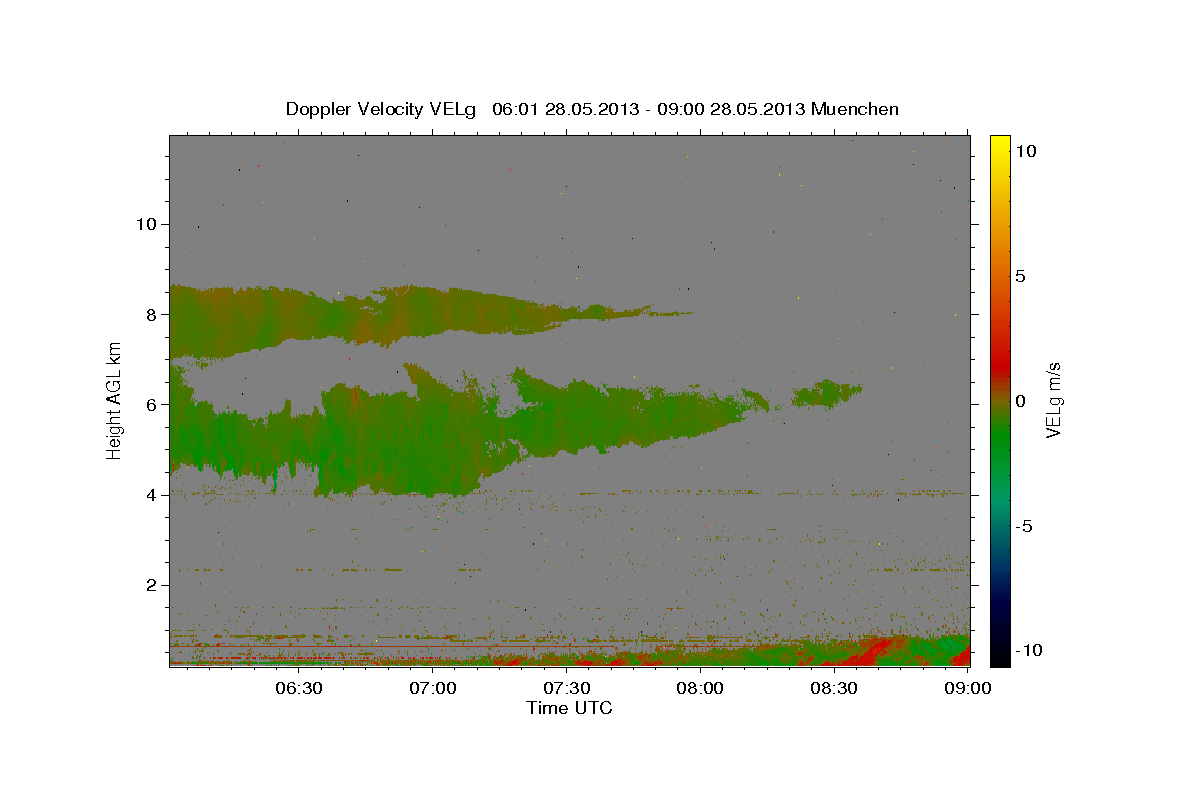Click the height tick label 8
This screenshot has height=800, width=1200.
coord(150,314)
